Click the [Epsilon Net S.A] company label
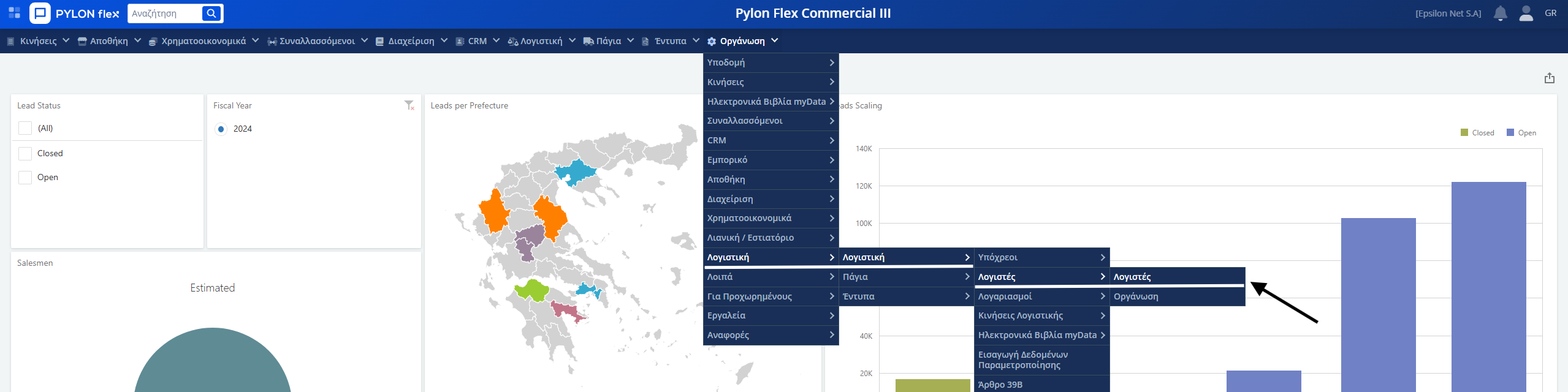This screenshot has height=392, width=1568. 1448,13
